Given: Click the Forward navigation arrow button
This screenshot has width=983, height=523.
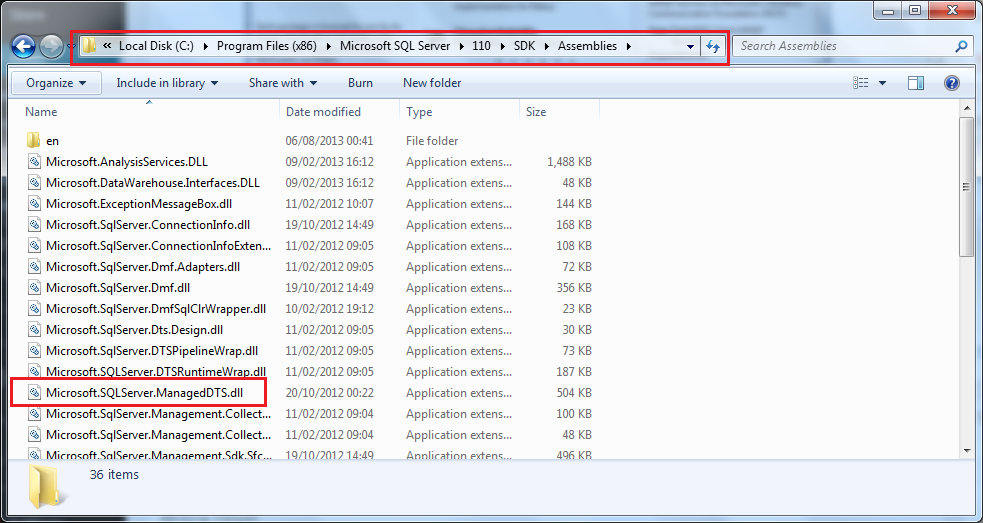Looking at the screenshot, I should (x=51, y=46).
